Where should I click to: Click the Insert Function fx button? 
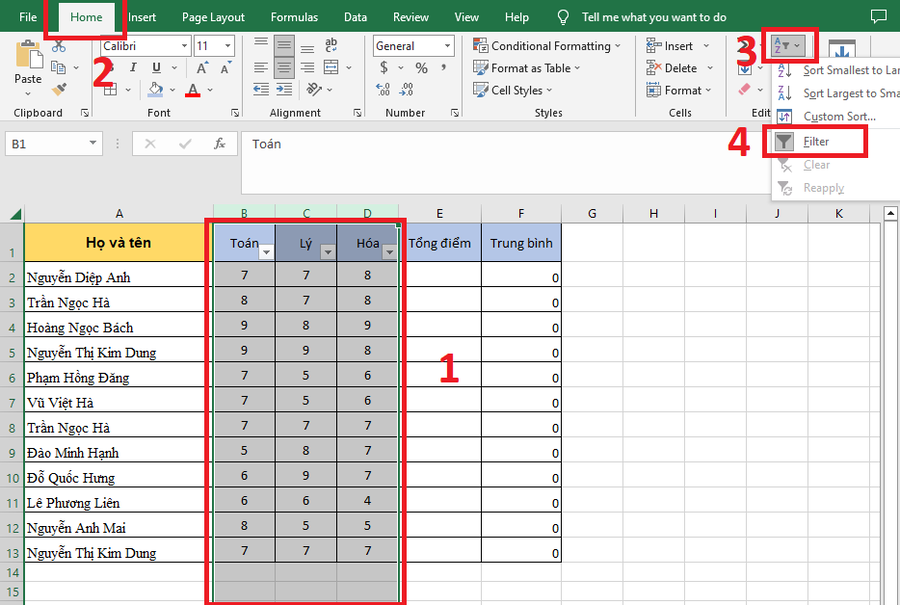(219, 144)
